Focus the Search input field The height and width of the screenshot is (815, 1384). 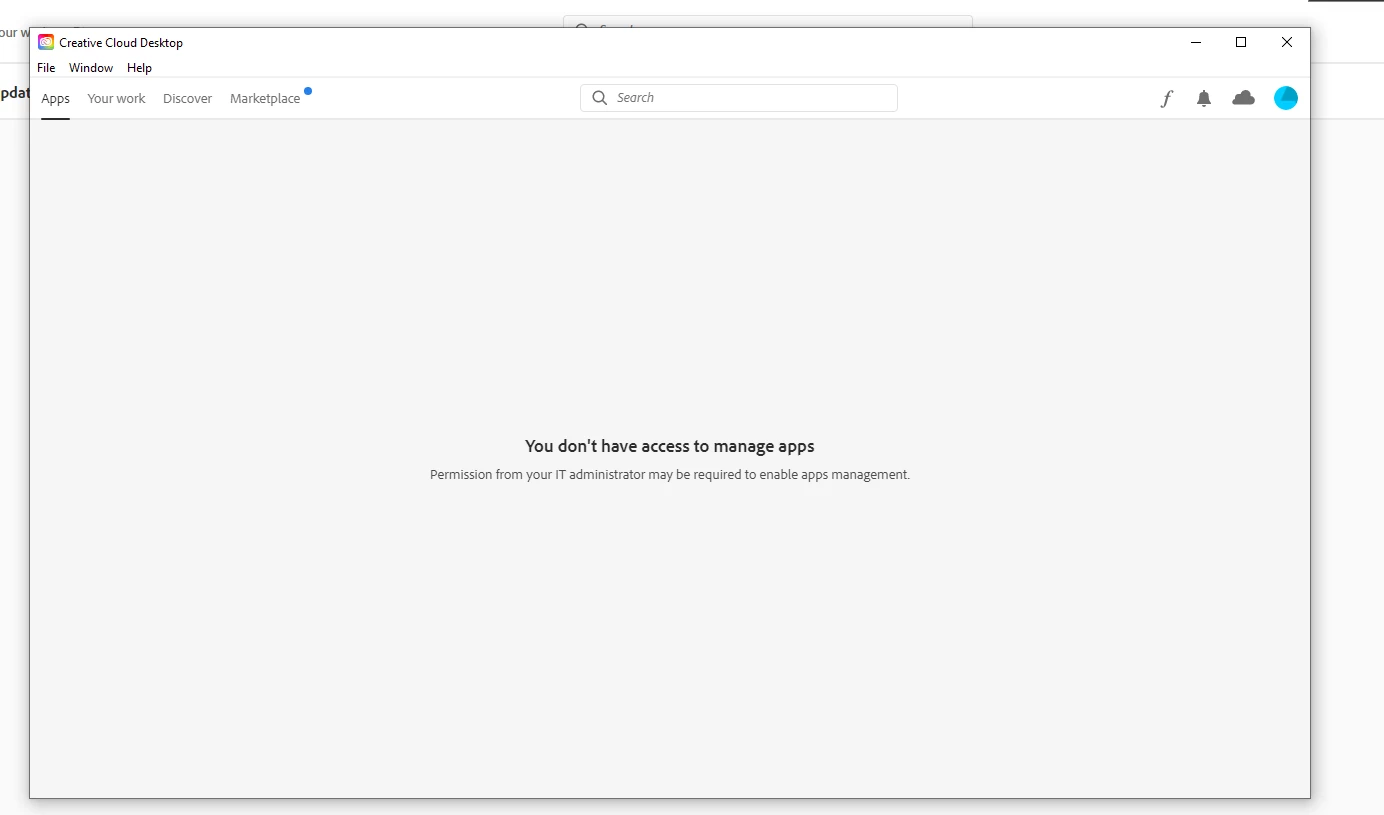point(739,98)
